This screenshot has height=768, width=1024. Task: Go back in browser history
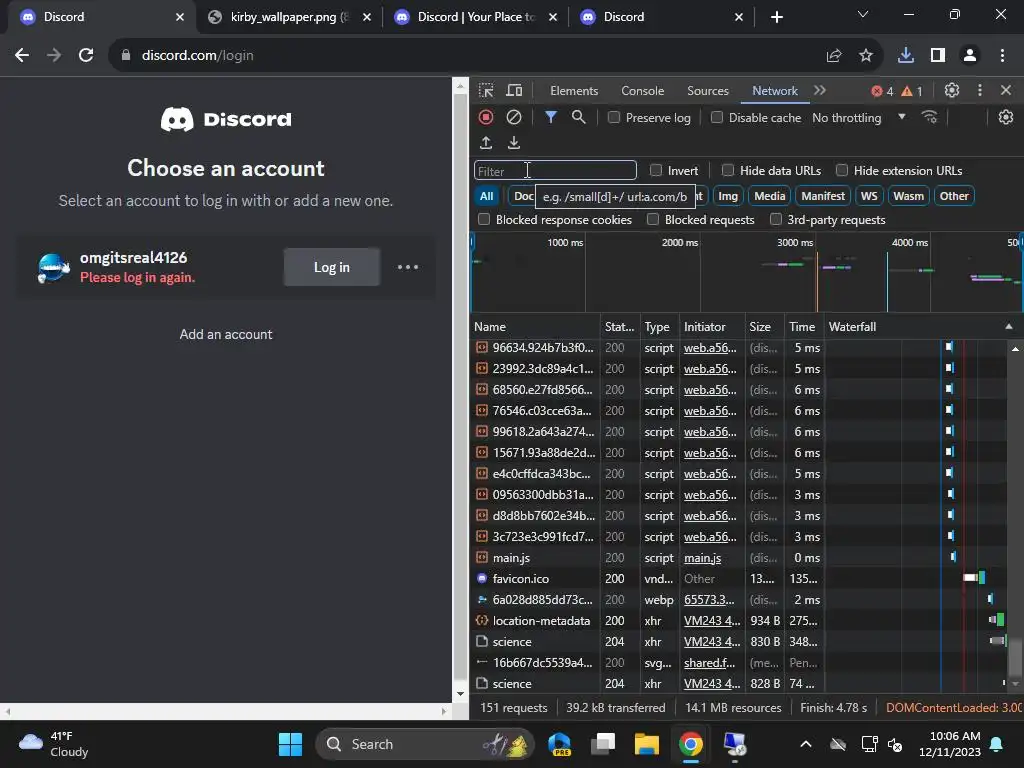(22, 56)
